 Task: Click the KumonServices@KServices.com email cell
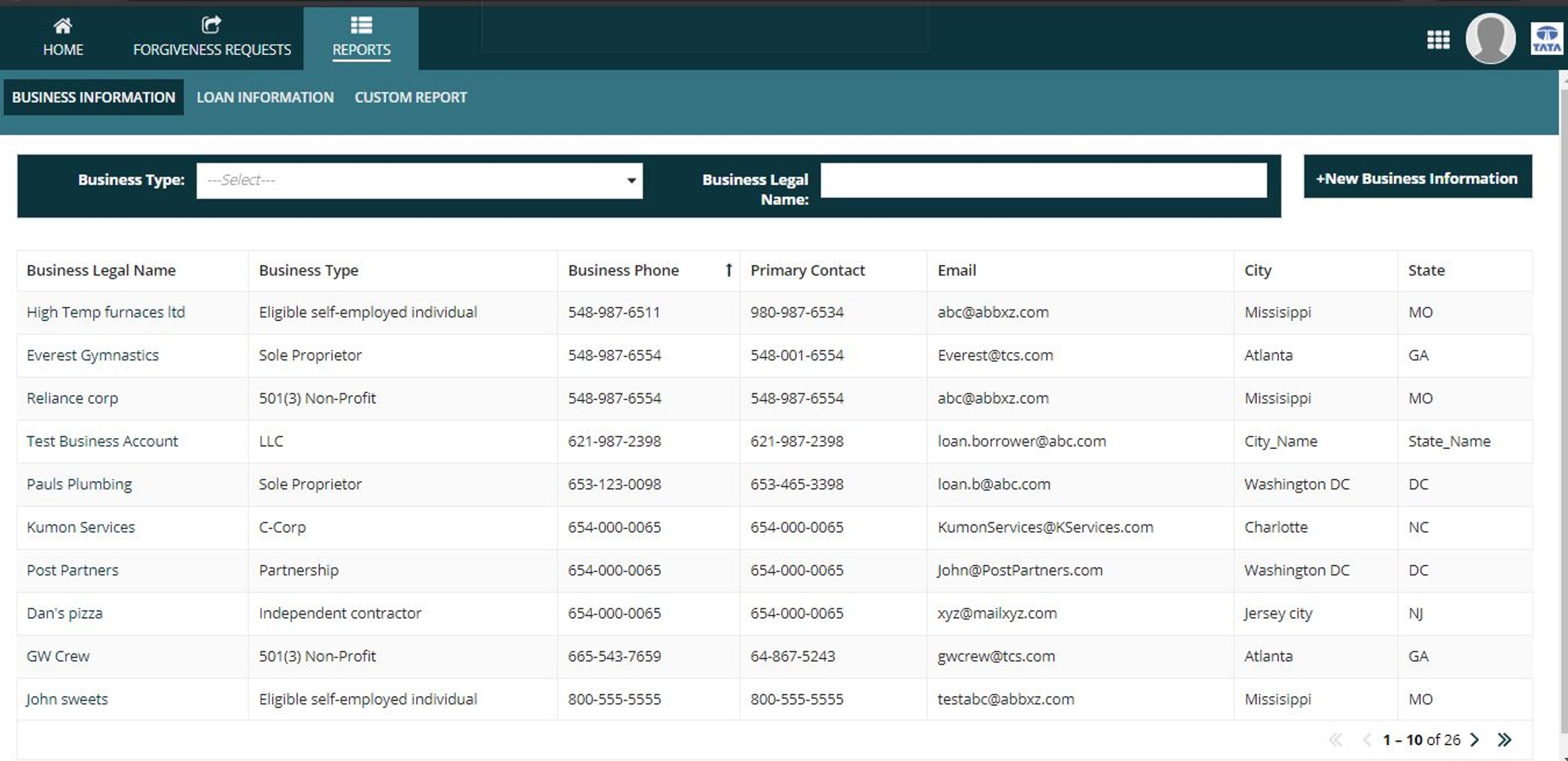[1045, 527]
